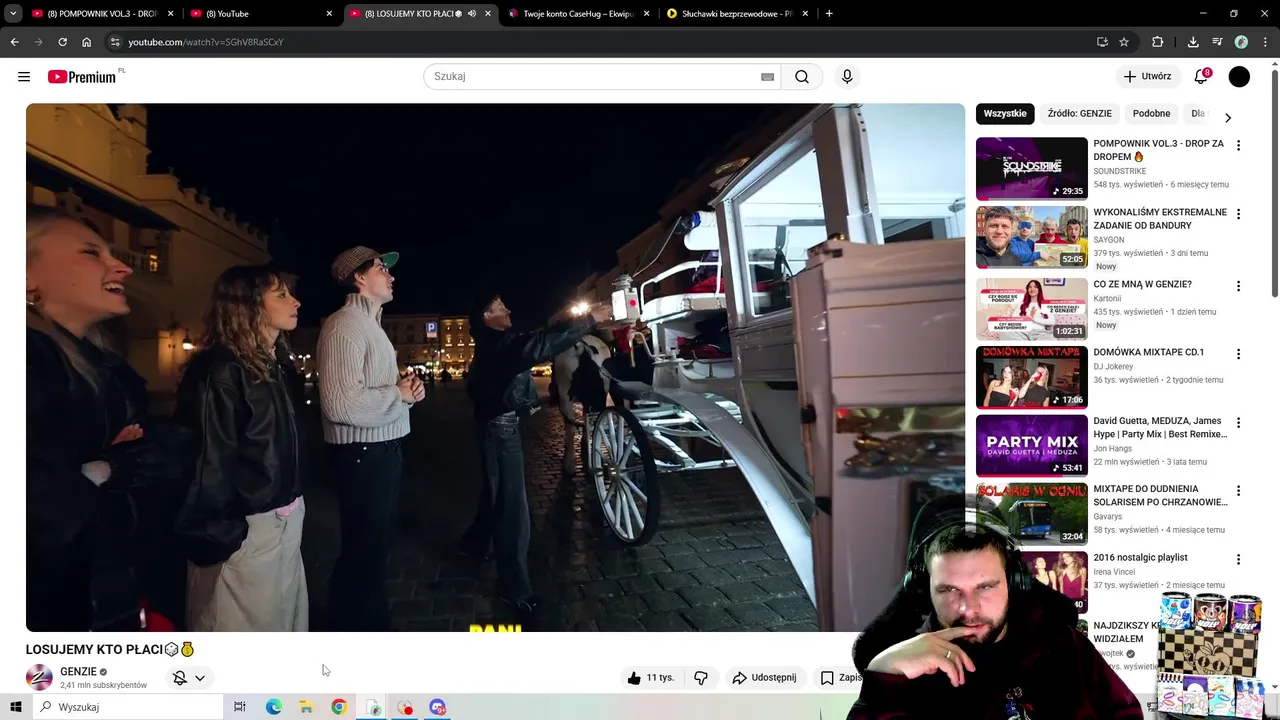Screen dimensions: 1280x720
Task: Open options for POMPOWNIK VOL.3 suggestion
Action: tap(1238, 145)
